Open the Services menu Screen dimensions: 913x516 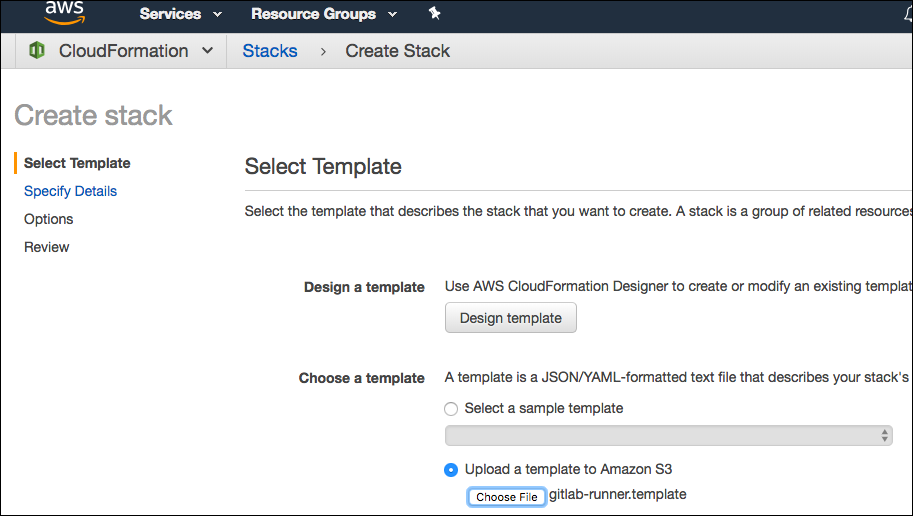click(x=180, y=14)
